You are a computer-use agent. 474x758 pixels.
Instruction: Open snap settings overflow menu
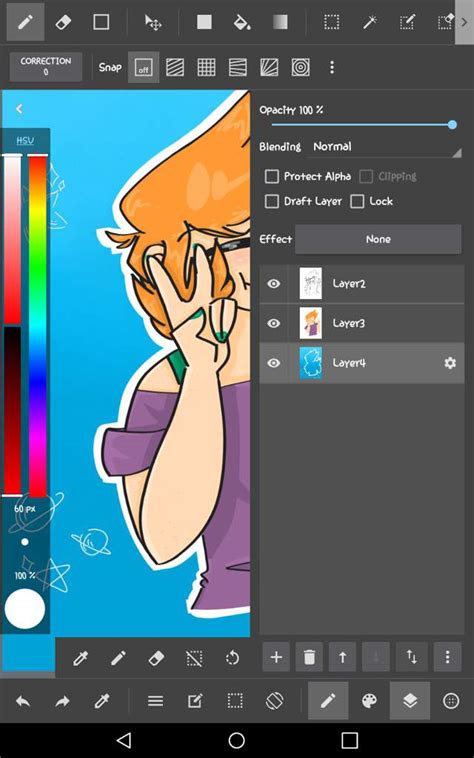pos(332,67)
